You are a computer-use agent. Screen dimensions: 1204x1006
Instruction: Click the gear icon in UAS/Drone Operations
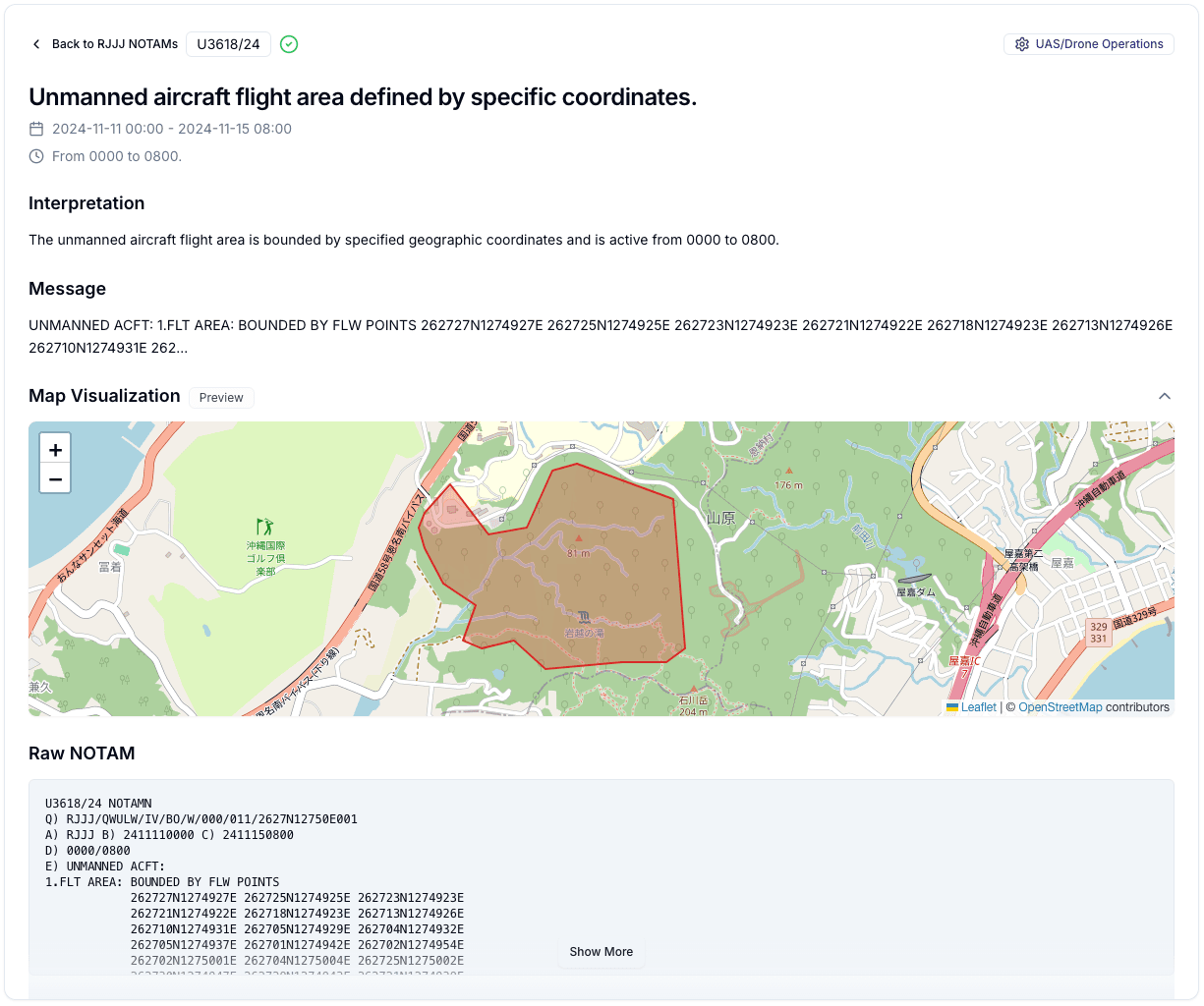click(1022, 44)
